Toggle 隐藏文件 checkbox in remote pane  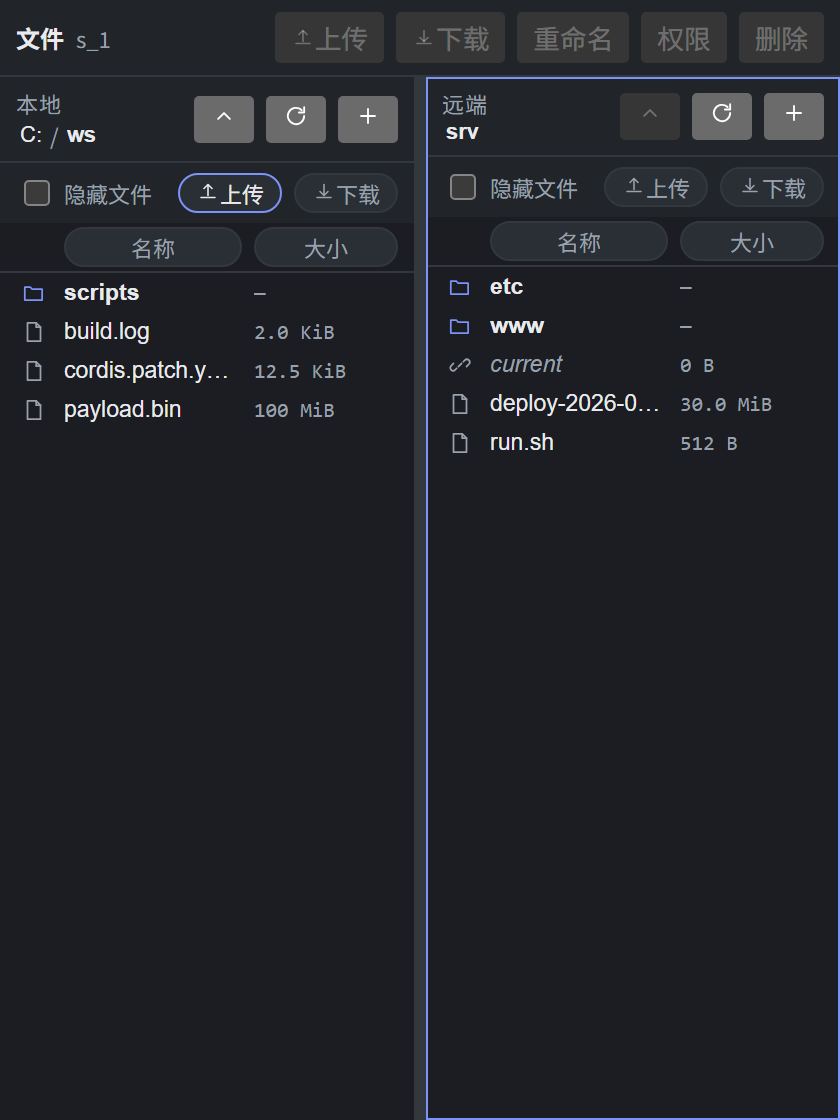[x=463, y=187]
